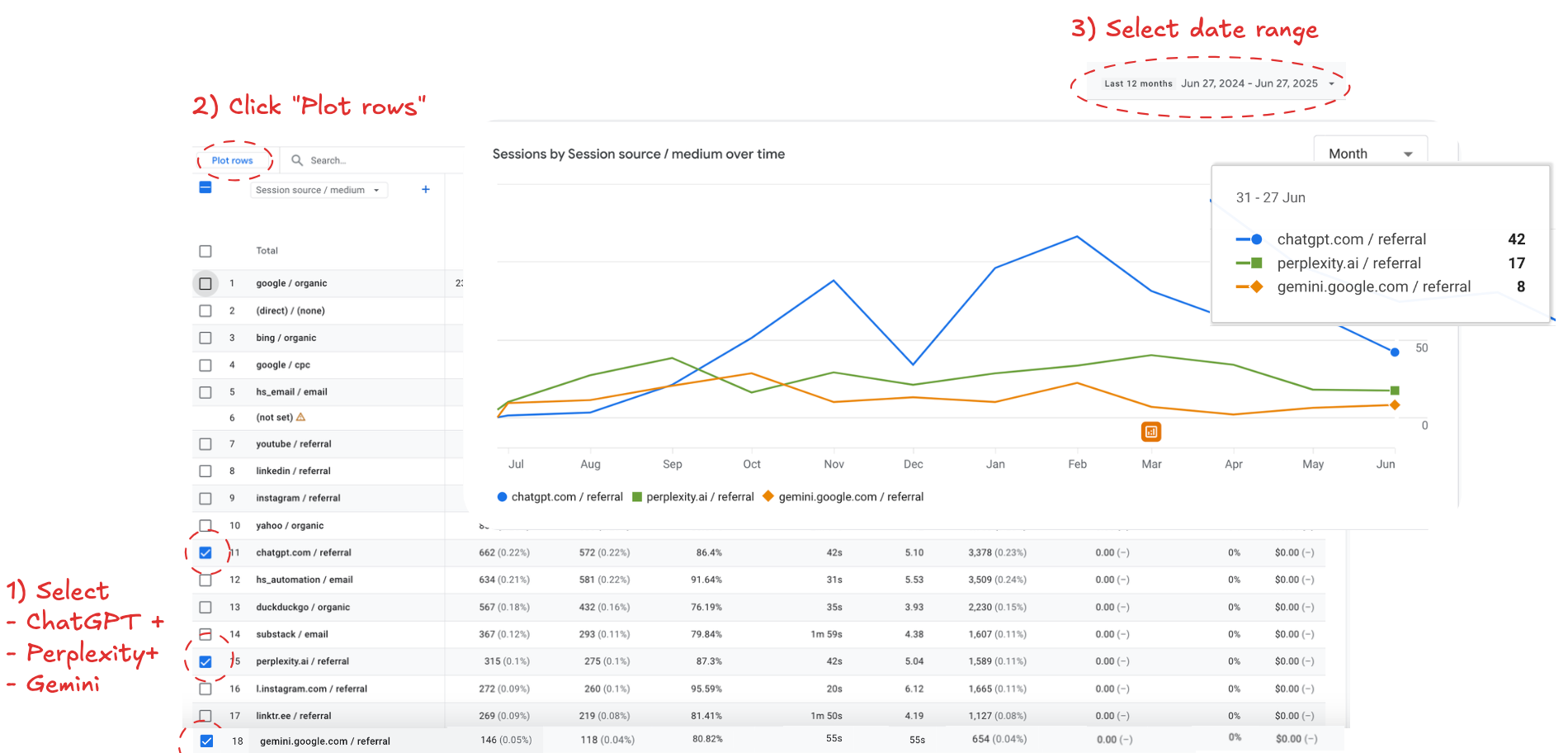
Task: Click the 1m 59s cell for substack
Action: [826, 634]
